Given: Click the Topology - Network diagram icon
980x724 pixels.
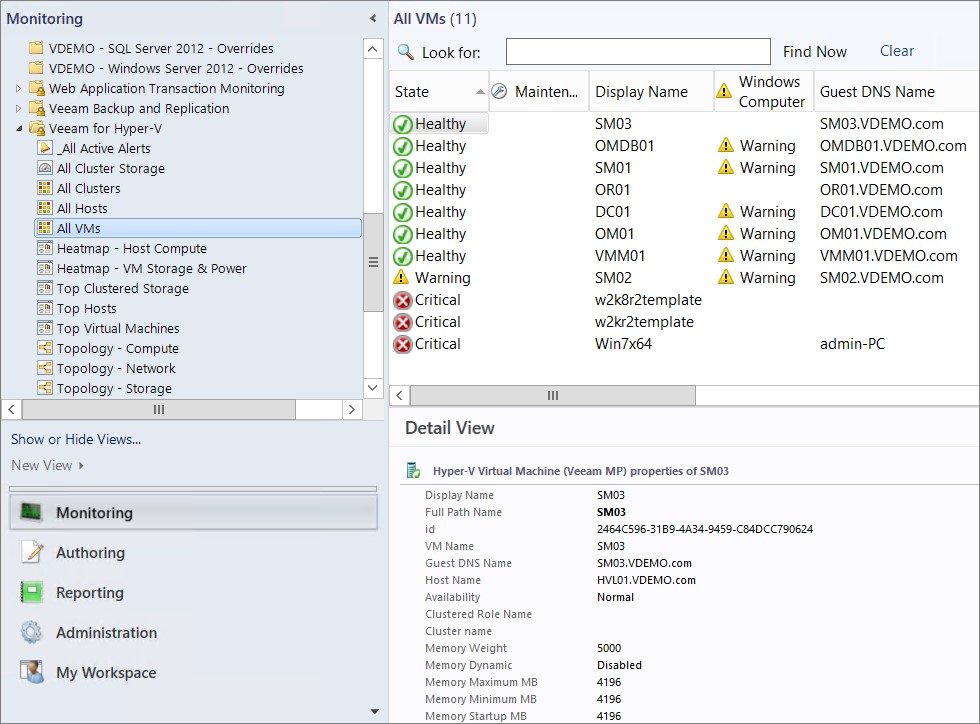Looking at the screenshot, I should coord(45,368).
